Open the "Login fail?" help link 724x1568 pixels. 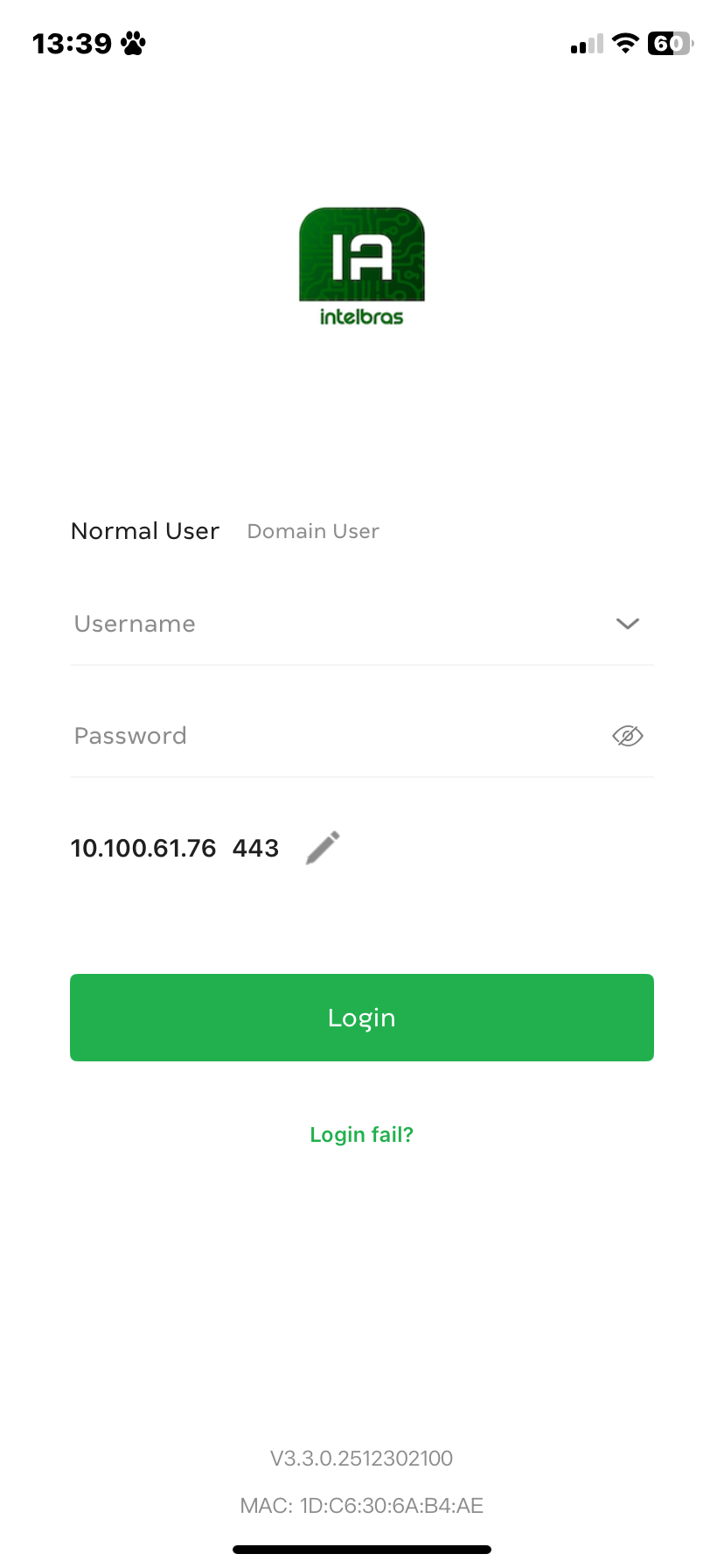coord(361,1135)
